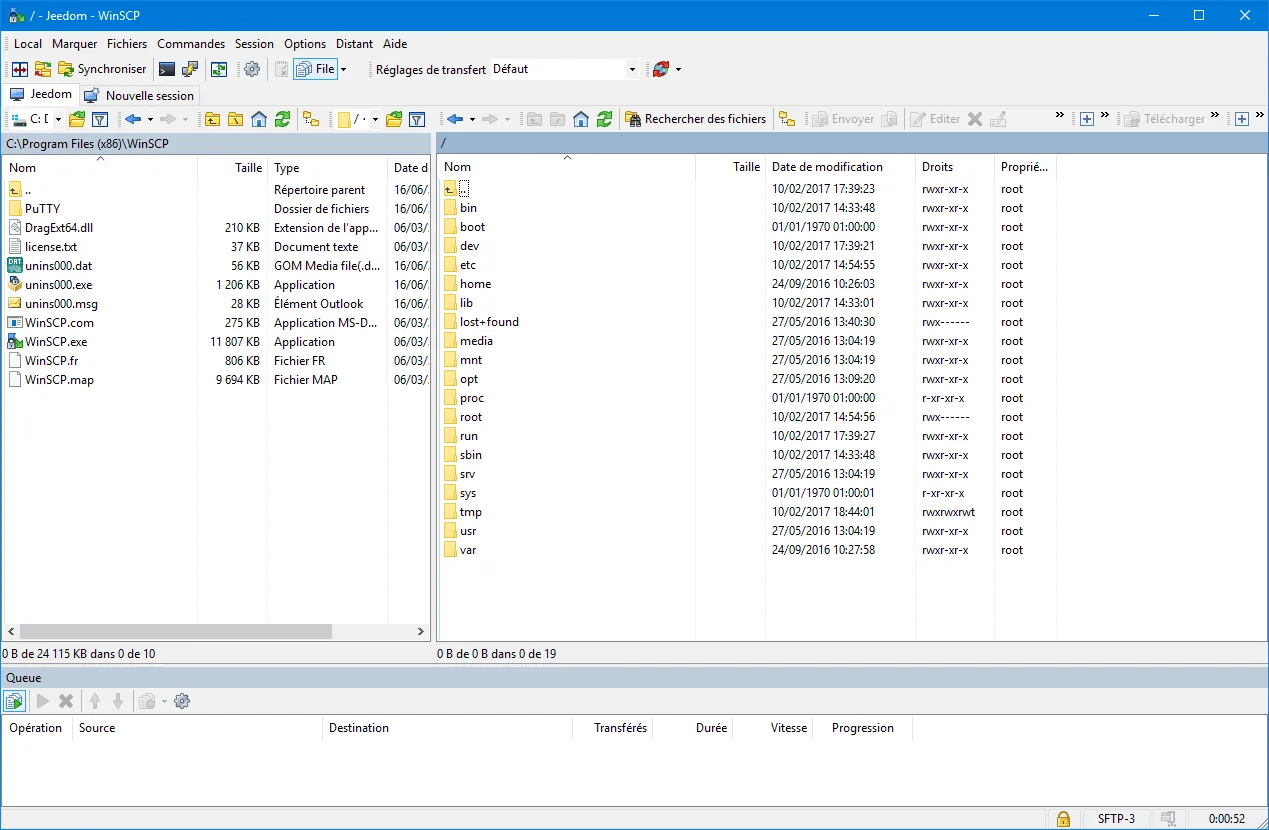This screenshot has width=1269, height=830.
Task: Go to local root directory icon
Action: (x=236, y=119)
